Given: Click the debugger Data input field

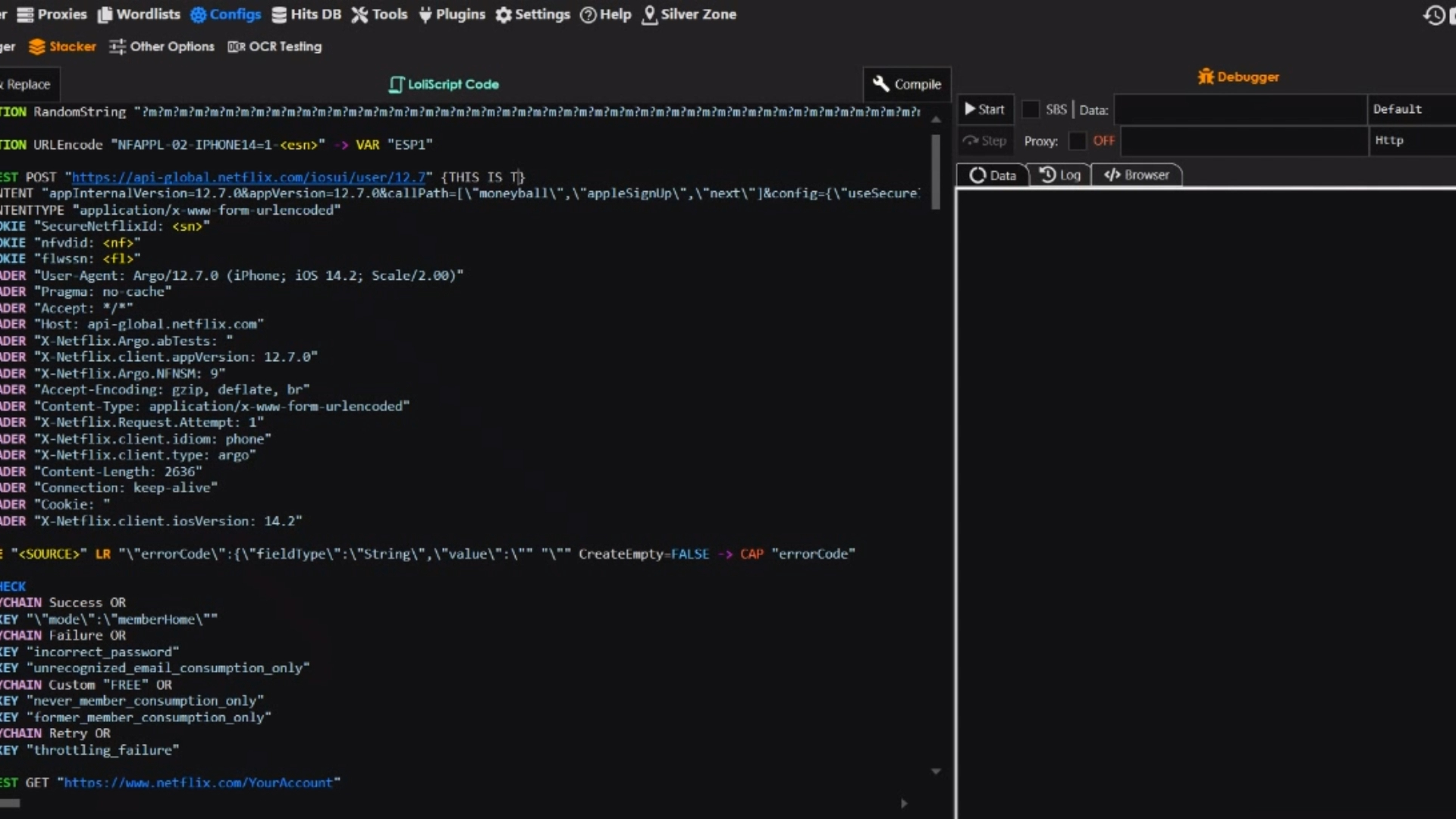Looking at the screenshot, I should pyautogui.click(x=1240, y=109).
